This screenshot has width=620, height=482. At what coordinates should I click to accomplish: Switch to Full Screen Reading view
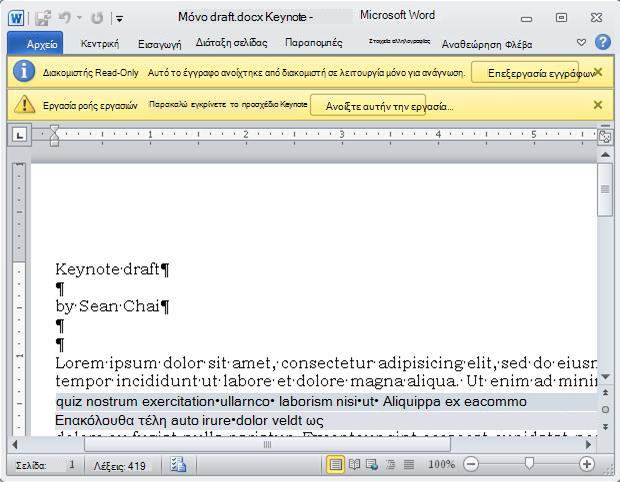coord(354,465)
